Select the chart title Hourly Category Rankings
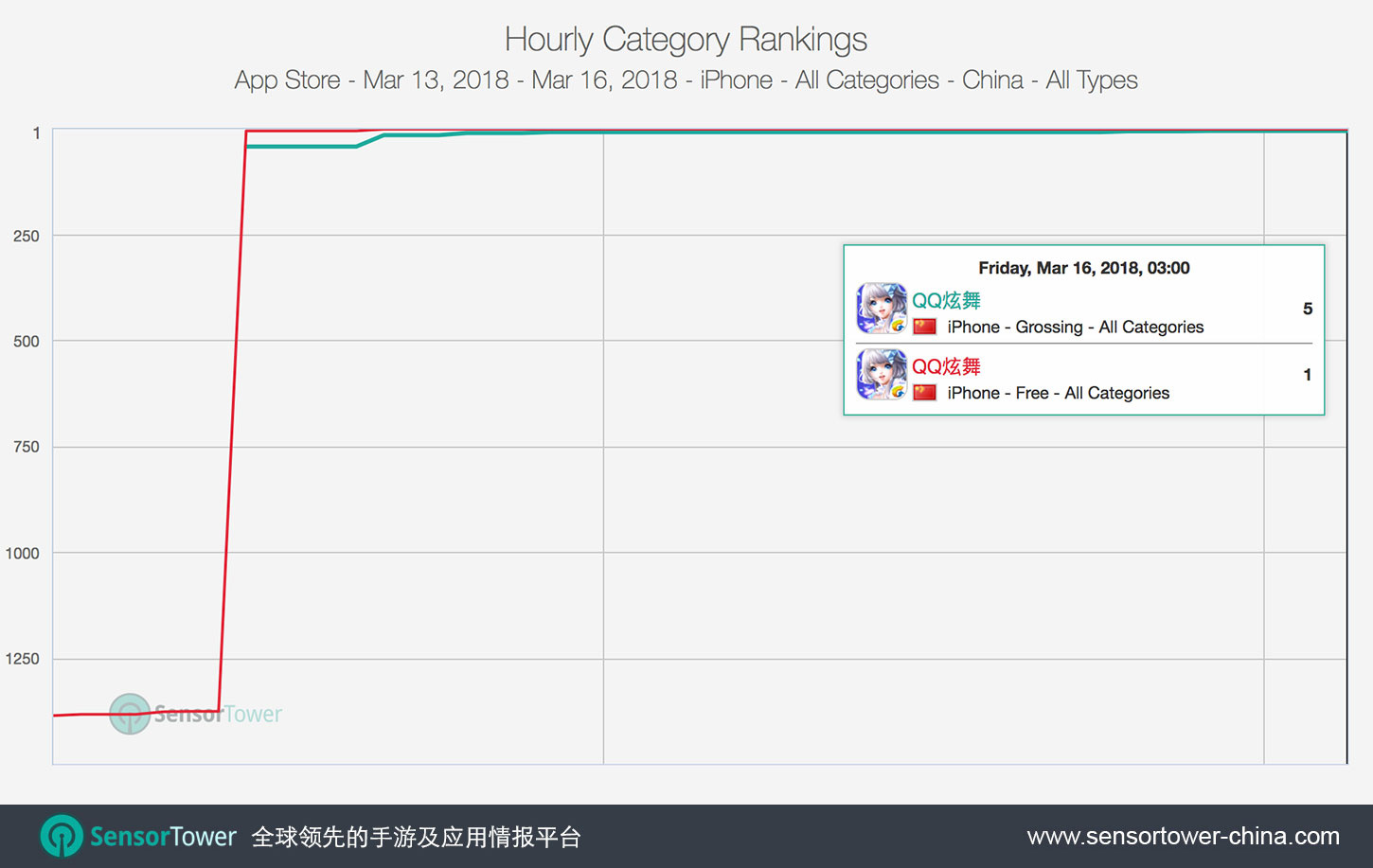 pos(686,39)
